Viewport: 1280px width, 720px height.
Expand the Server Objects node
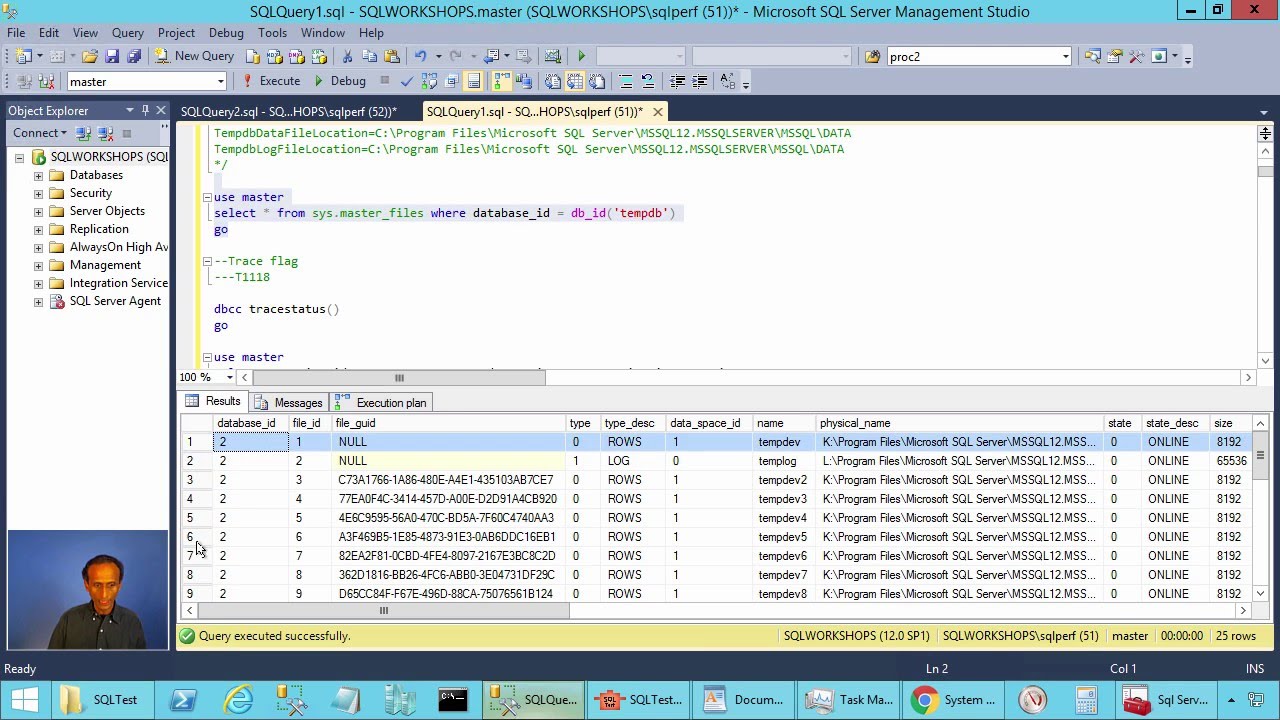[x=38, y=211]
